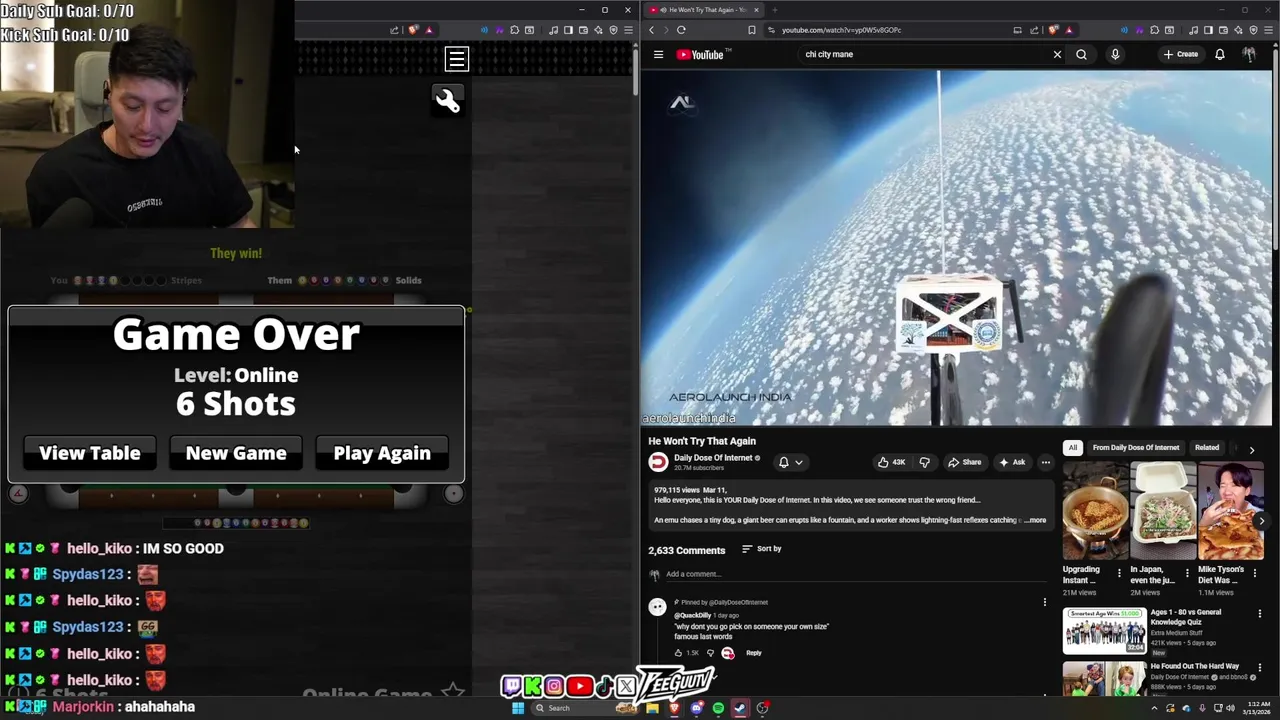Expand description with ...more

(x=1035, y=520)
